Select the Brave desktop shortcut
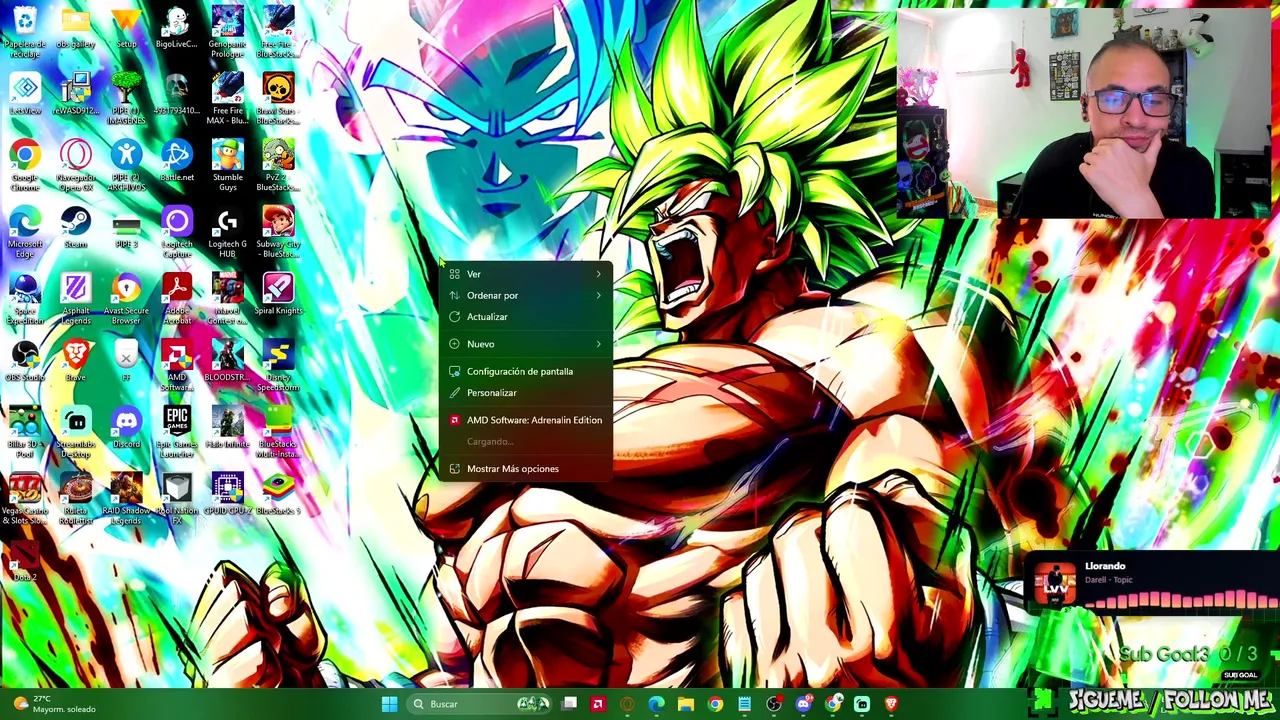The width and height of the screenshot is (1280, 720). [76, 362]
